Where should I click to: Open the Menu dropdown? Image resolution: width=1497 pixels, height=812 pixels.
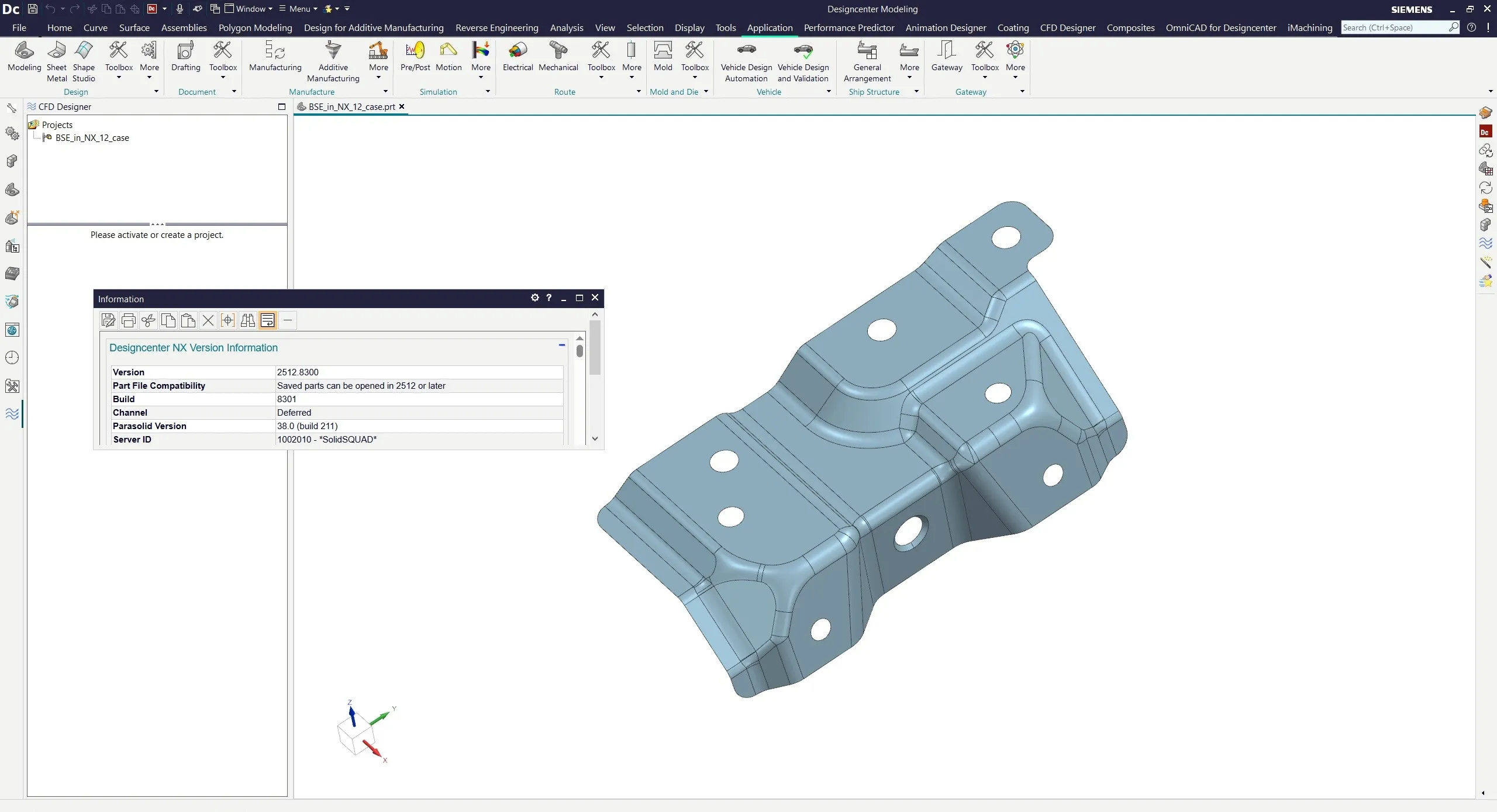[298, 9]
